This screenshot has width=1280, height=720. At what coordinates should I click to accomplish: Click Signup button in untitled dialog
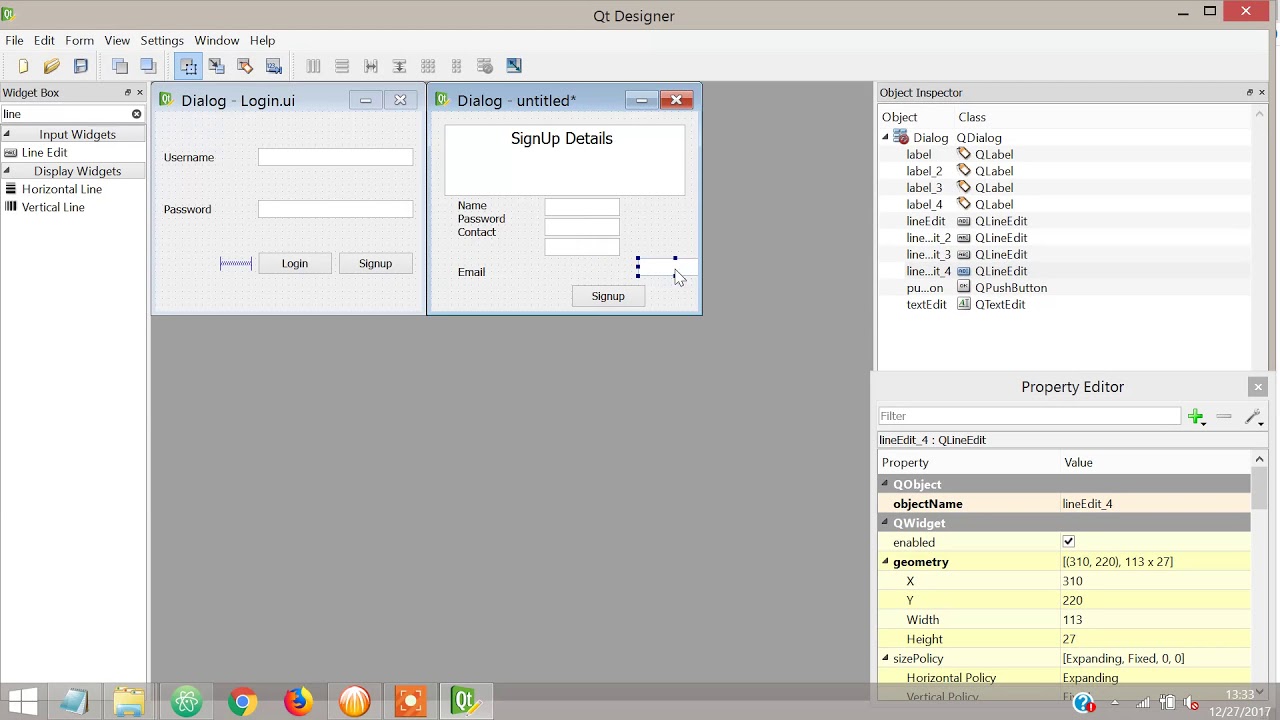pyautogui.click(x=608, y=296)
